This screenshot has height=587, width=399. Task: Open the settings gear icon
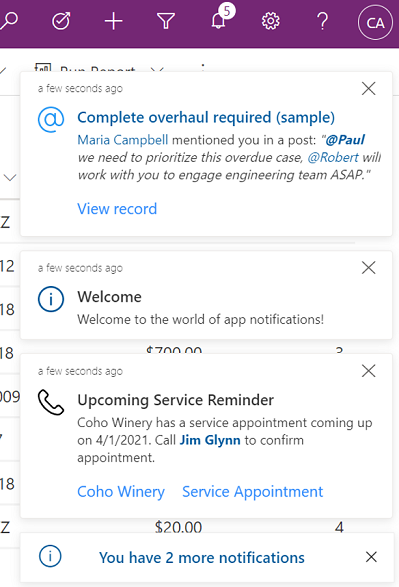[270, 21]
